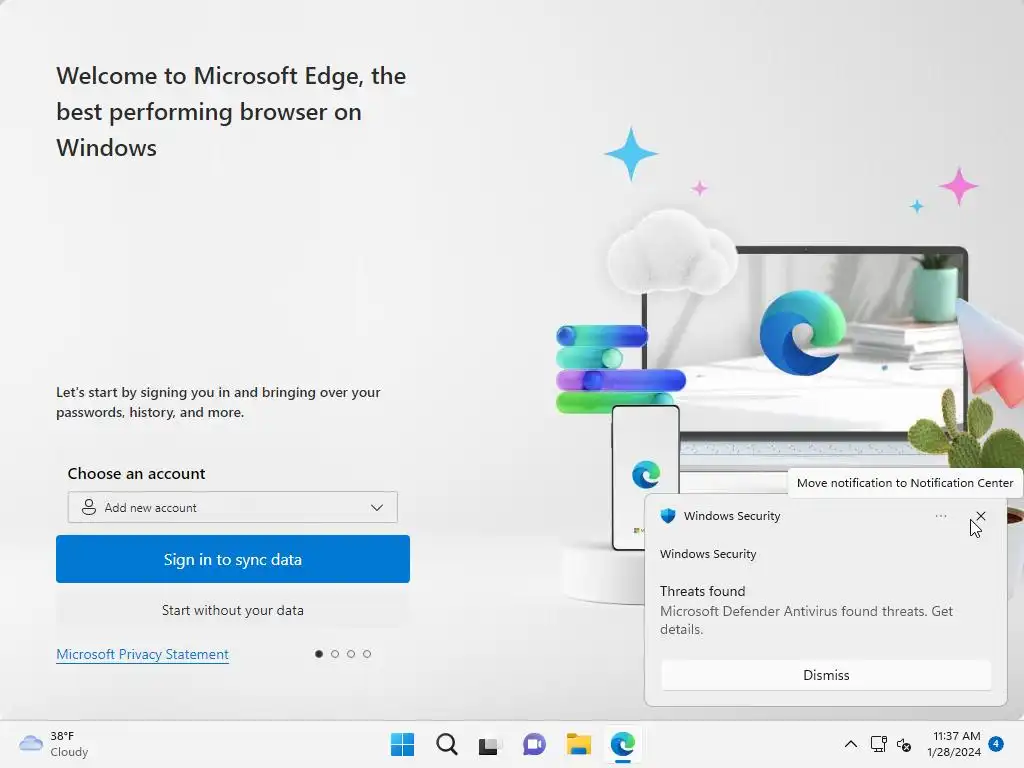Select the first page indicator dot
Viewport: 1024px width, 768px height.
[319, 654]
